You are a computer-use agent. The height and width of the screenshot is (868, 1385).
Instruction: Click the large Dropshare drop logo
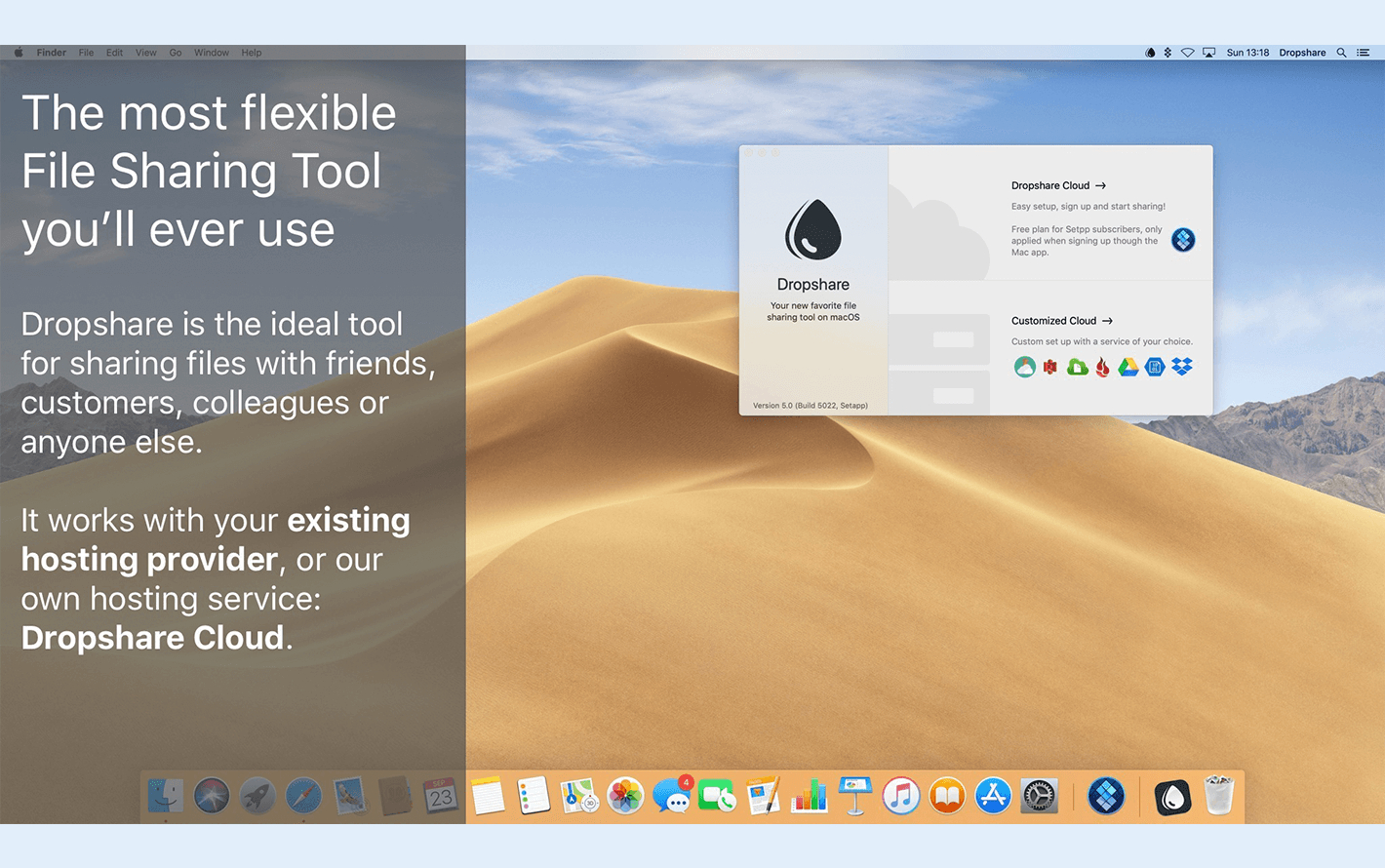point(812,230)
